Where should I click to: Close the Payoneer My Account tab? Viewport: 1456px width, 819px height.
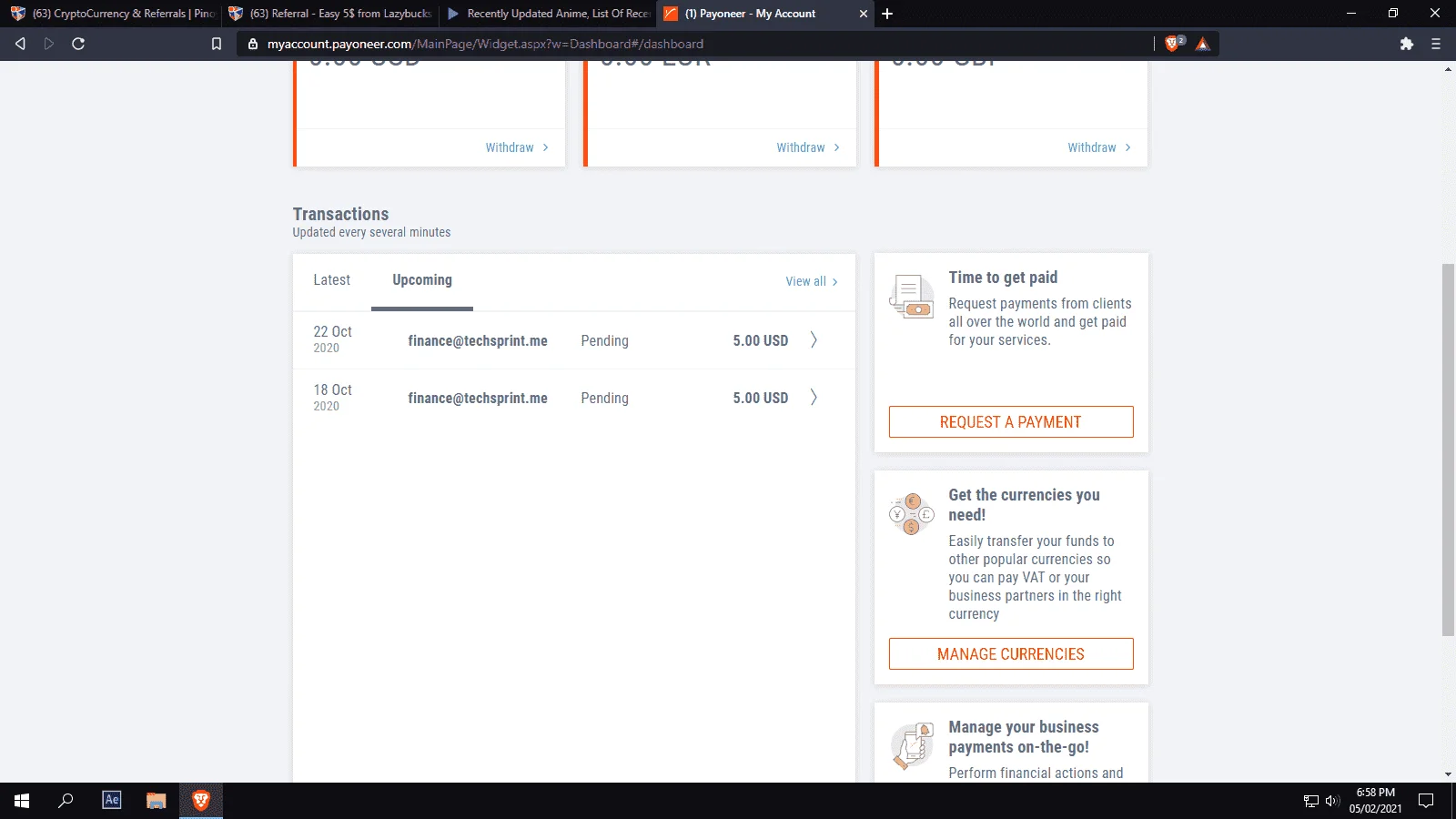tap(864, 14)
